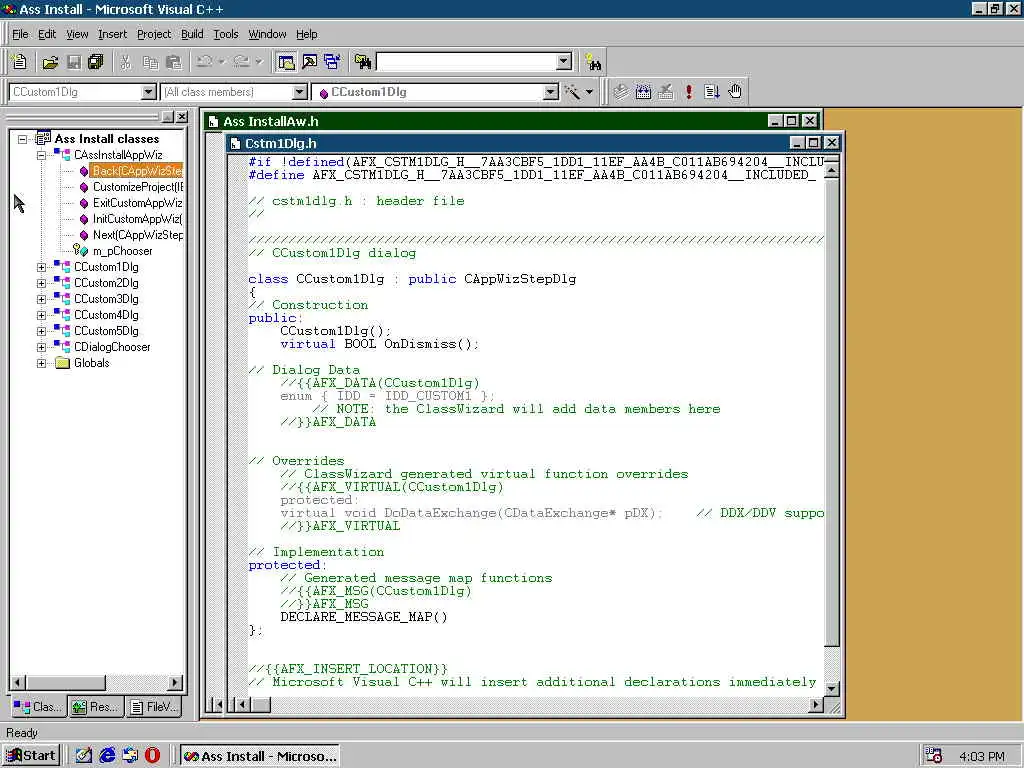
Task: Open the All class members filter dropdown
Action: coord(300,92)
